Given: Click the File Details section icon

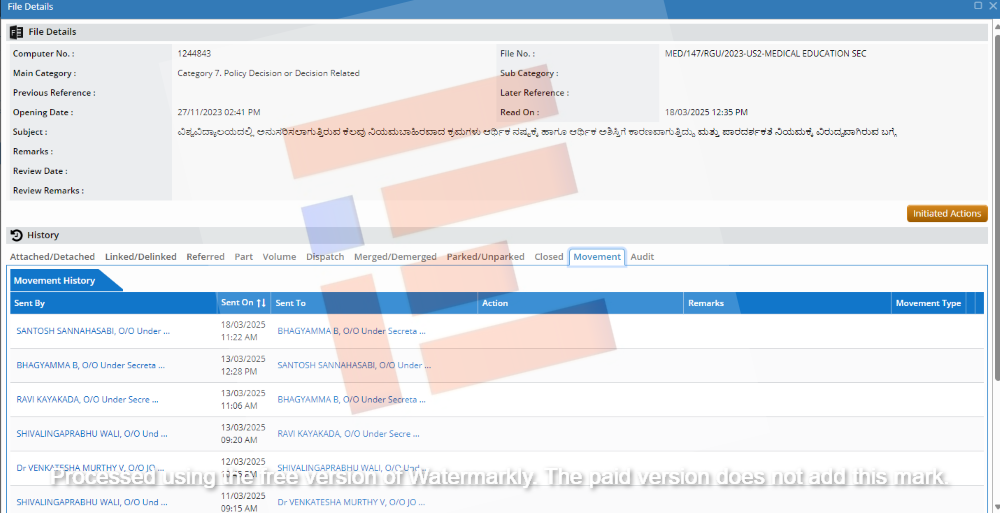Looking at the screenshot, I should 16,32.
